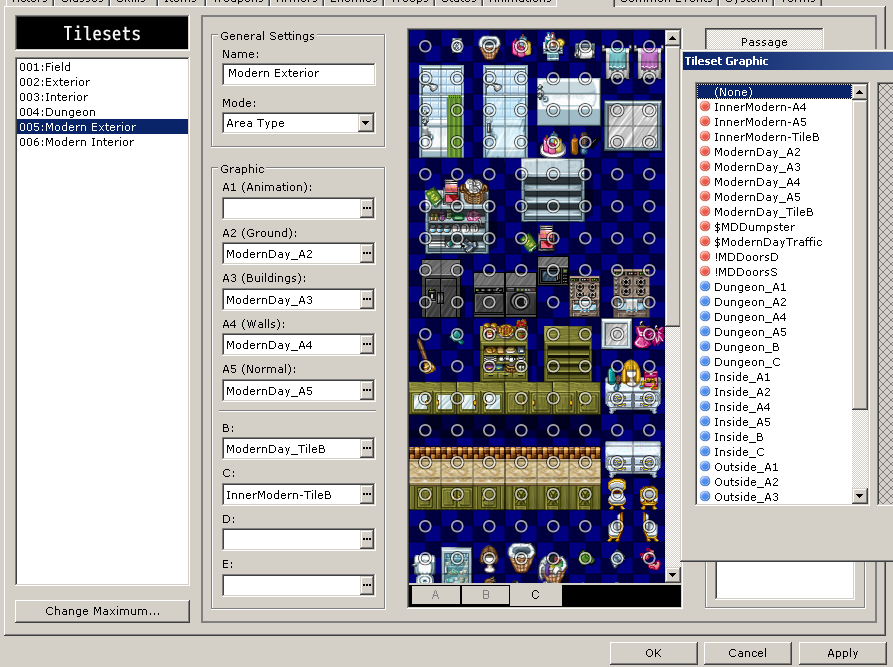Choose InnerModern-TileB in graphic list
The width and height of the screenshot is (893, 667).
pos(775,137)
